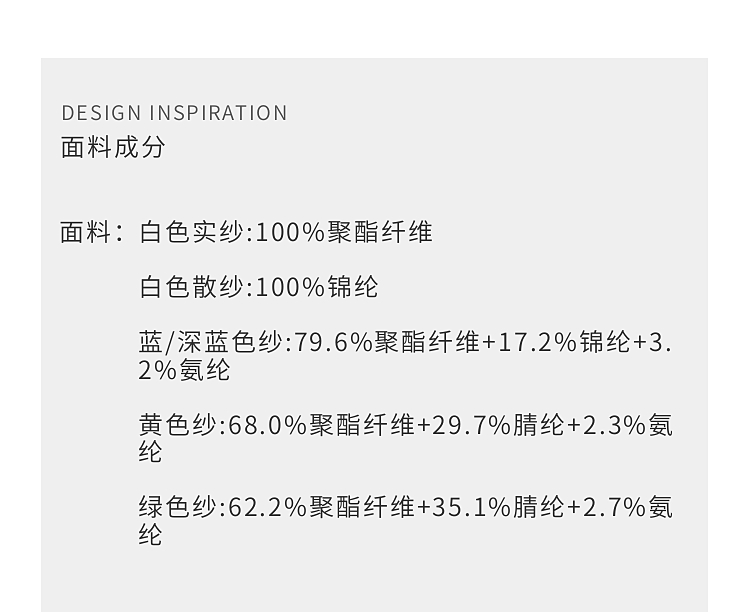Viewport: 750px width, 612px height.
Task: Click the 白色实纱 text
Action: pos(191,233)
